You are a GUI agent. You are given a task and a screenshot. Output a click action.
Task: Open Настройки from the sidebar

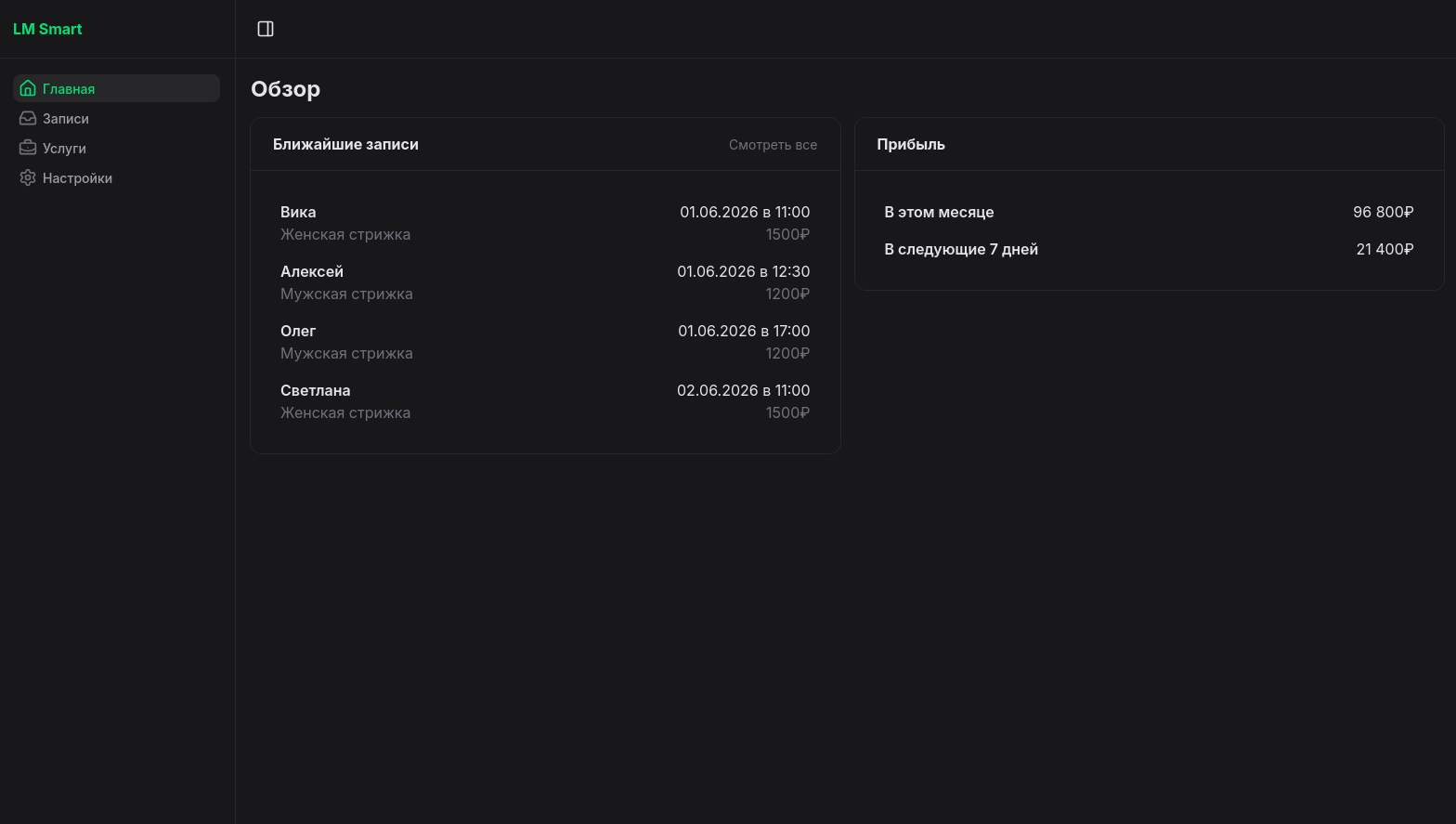coord(116,177)
